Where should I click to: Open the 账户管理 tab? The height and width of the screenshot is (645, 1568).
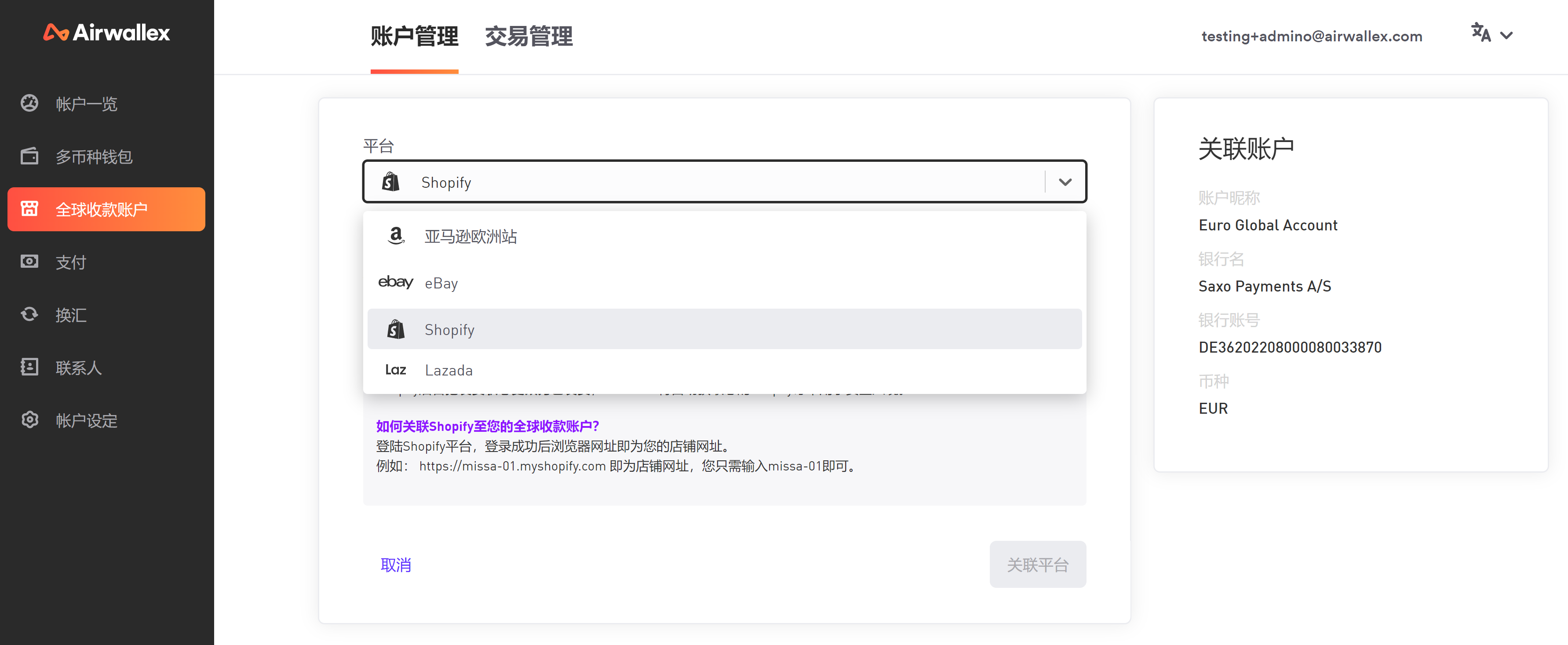click(x=414, y=36)
